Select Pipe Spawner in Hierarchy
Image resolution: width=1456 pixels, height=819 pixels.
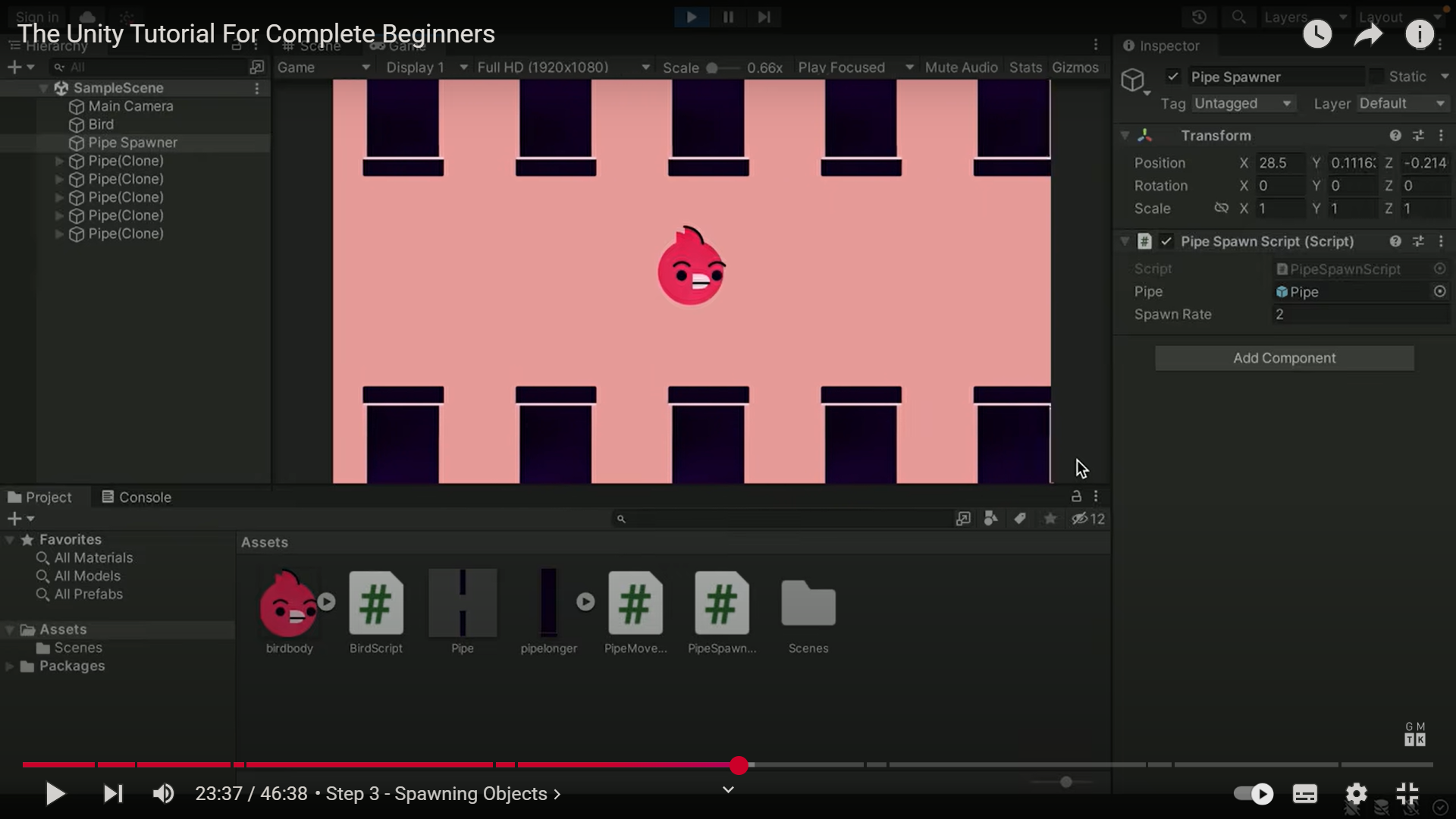(x=133, y=143)
